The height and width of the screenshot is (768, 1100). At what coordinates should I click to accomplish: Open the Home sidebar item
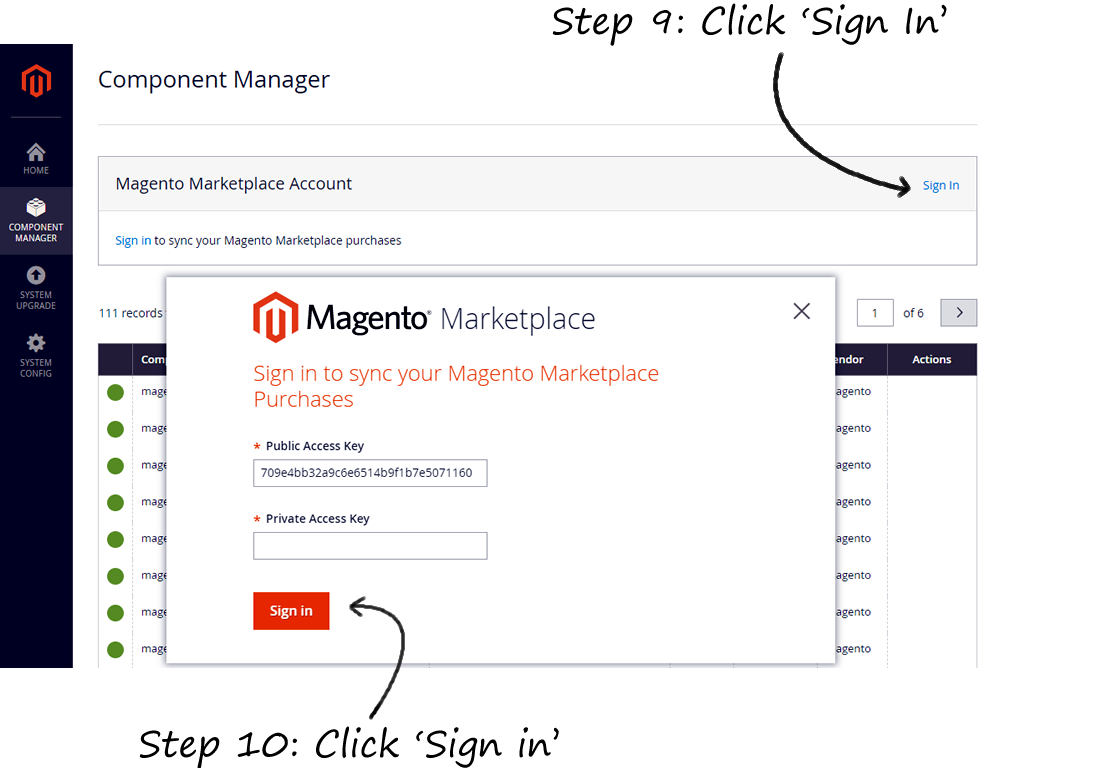coord(36,159)
